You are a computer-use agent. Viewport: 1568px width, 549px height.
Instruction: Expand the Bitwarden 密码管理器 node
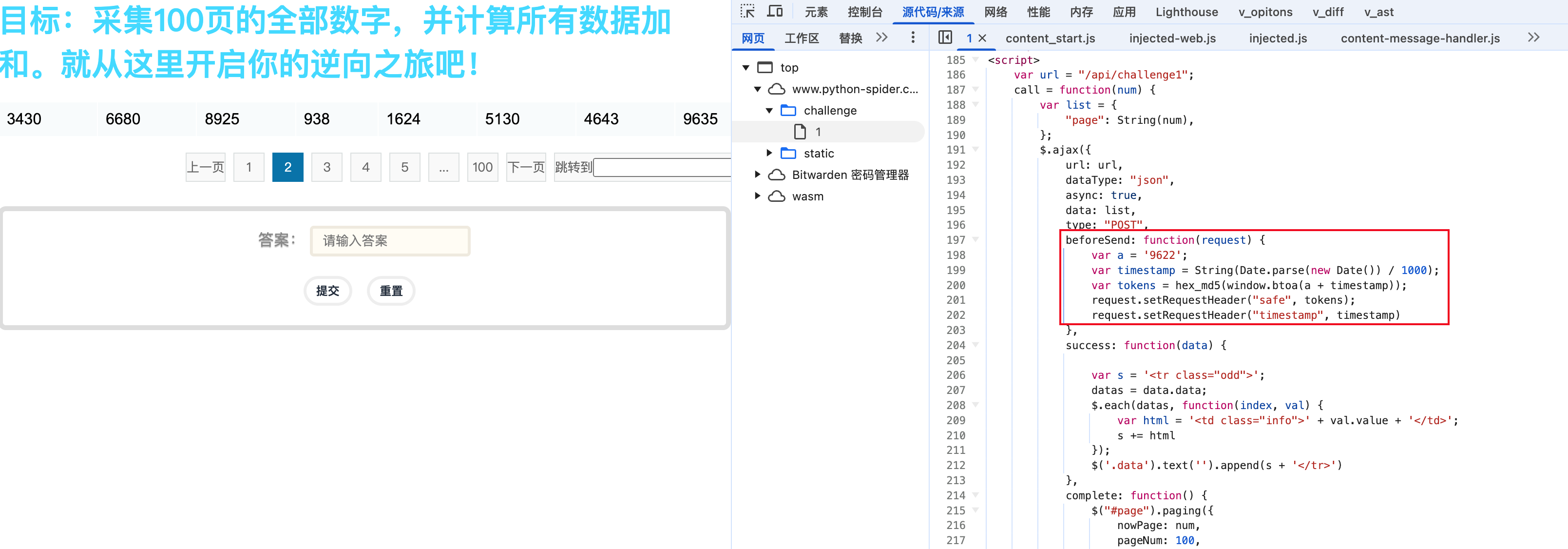[x=757, y=174]
